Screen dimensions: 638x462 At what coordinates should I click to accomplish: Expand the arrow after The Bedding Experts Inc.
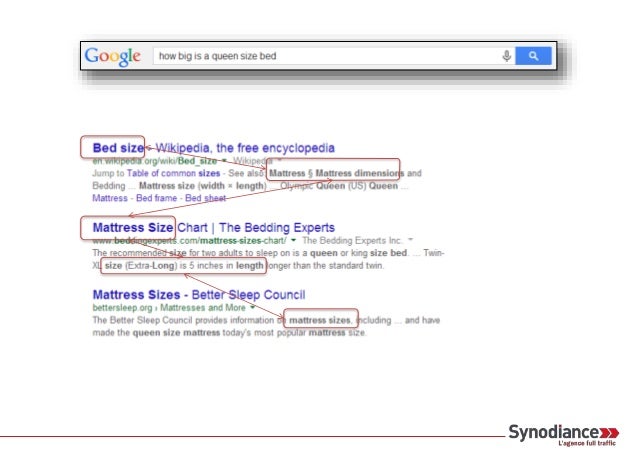[x=411, y=240]
